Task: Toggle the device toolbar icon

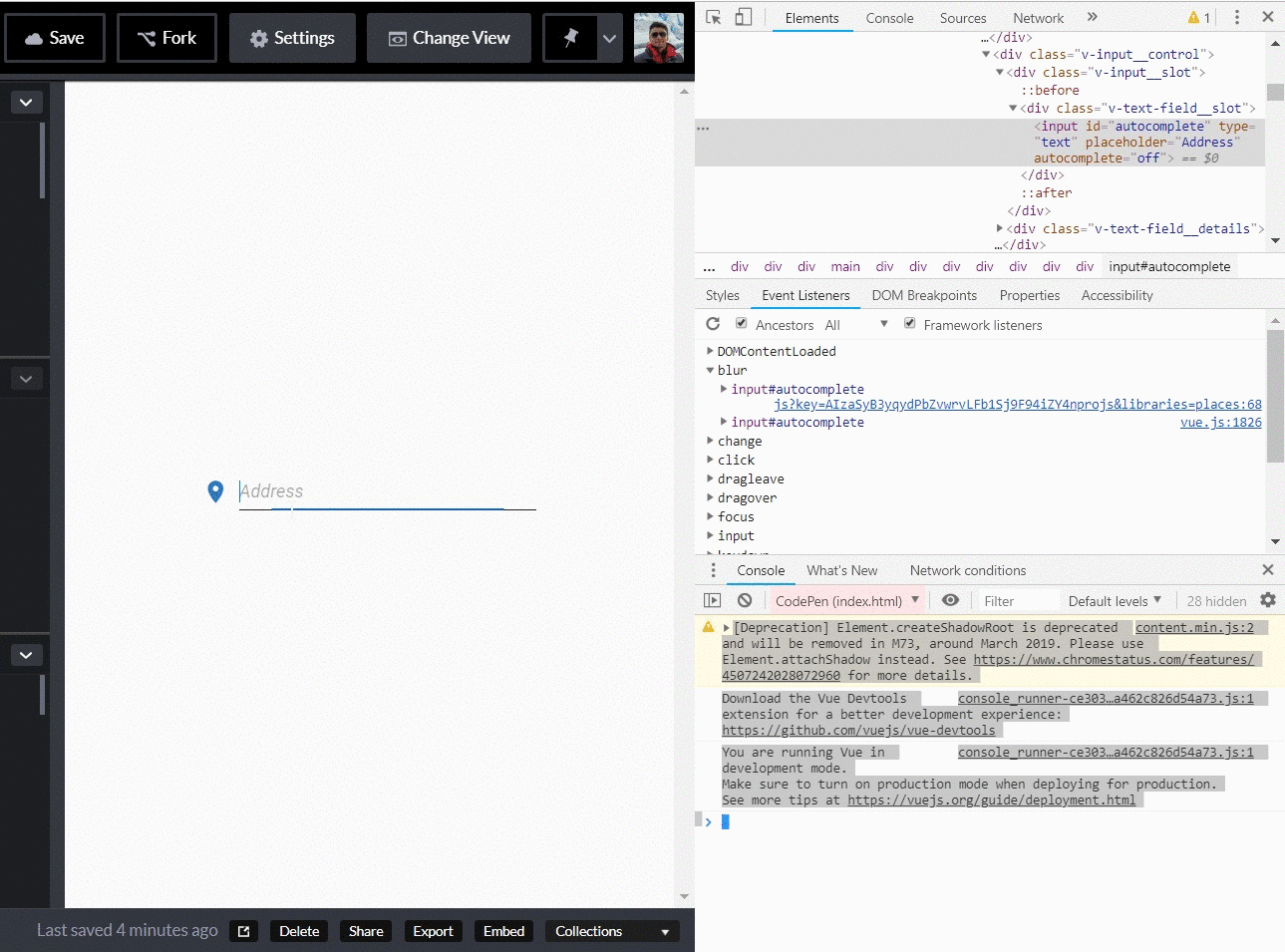Action: (x=744, y=17)
